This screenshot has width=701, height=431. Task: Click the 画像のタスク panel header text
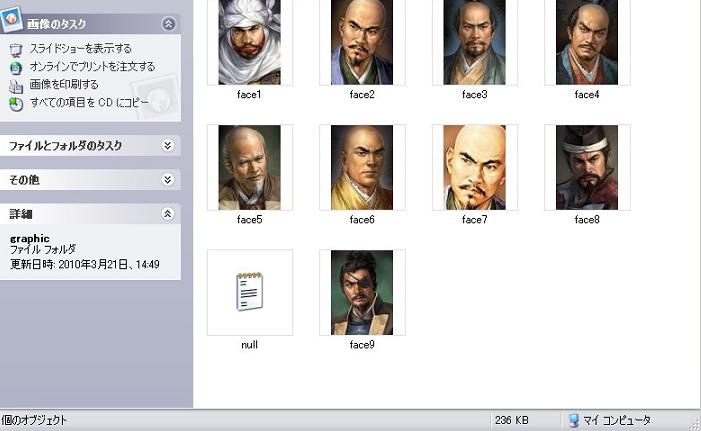(x=56, y=24)
